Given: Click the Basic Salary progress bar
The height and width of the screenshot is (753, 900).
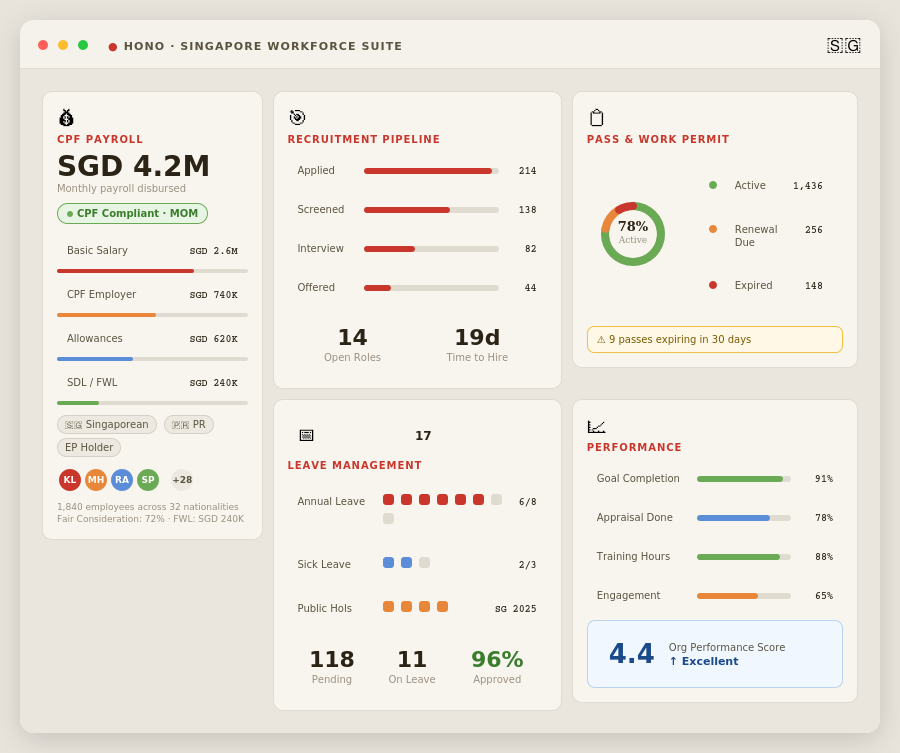Looking at the screenshot, I should pos(152,271).
